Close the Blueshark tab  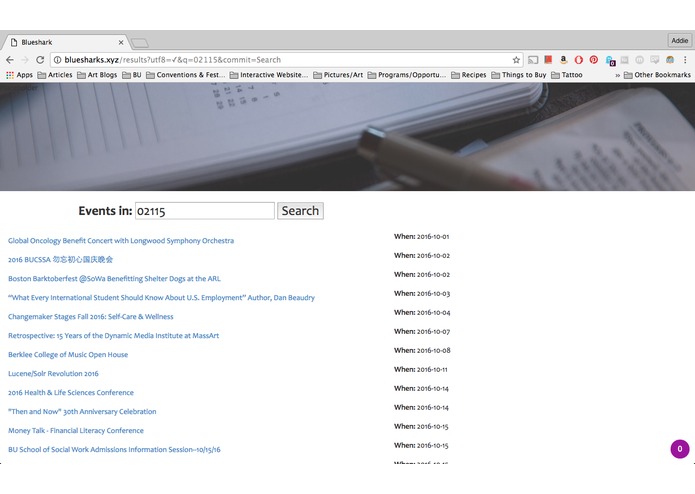[121, 43]
